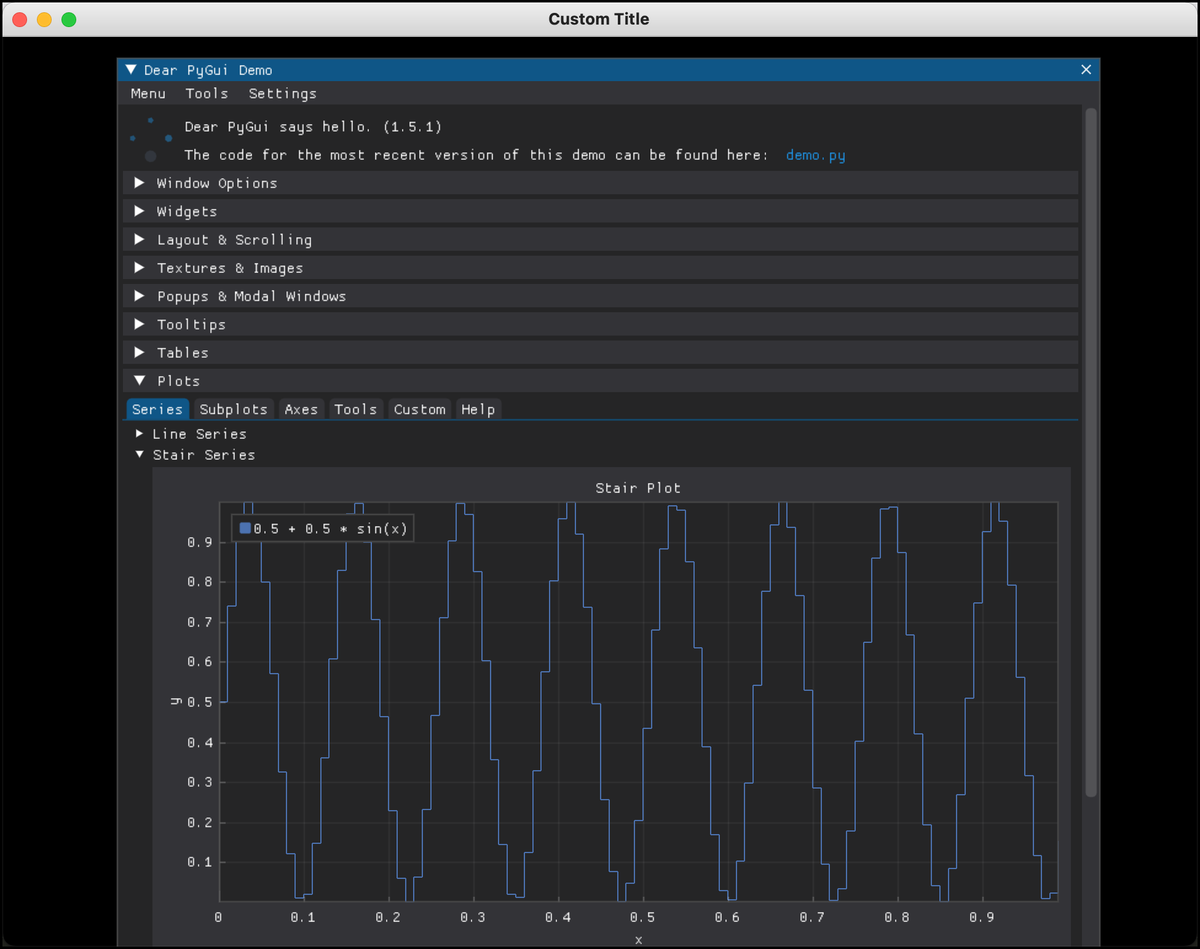Viewport: 1200px width, 949px height.
Task: Expand the Layout & Scrolling section
Action: tap(234, 239)
